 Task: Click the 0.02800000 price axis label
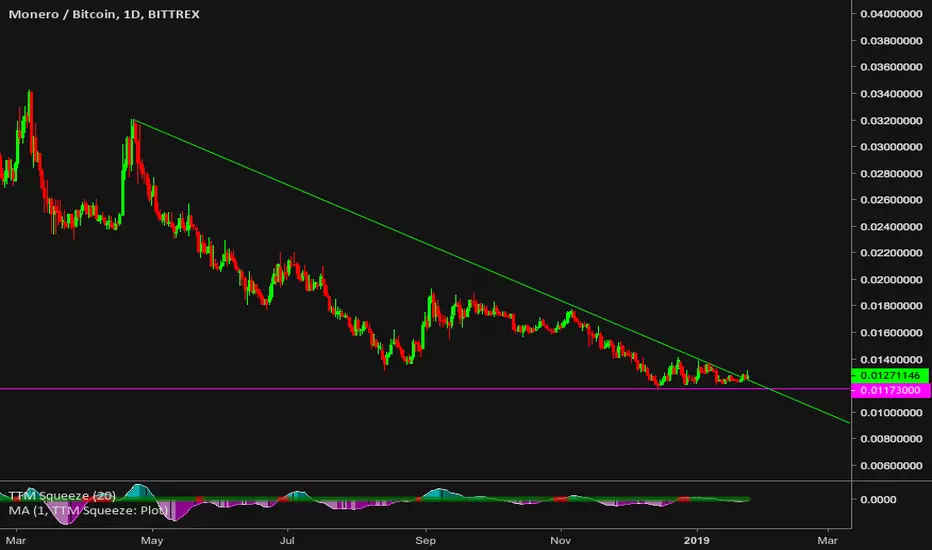(891, 174)
